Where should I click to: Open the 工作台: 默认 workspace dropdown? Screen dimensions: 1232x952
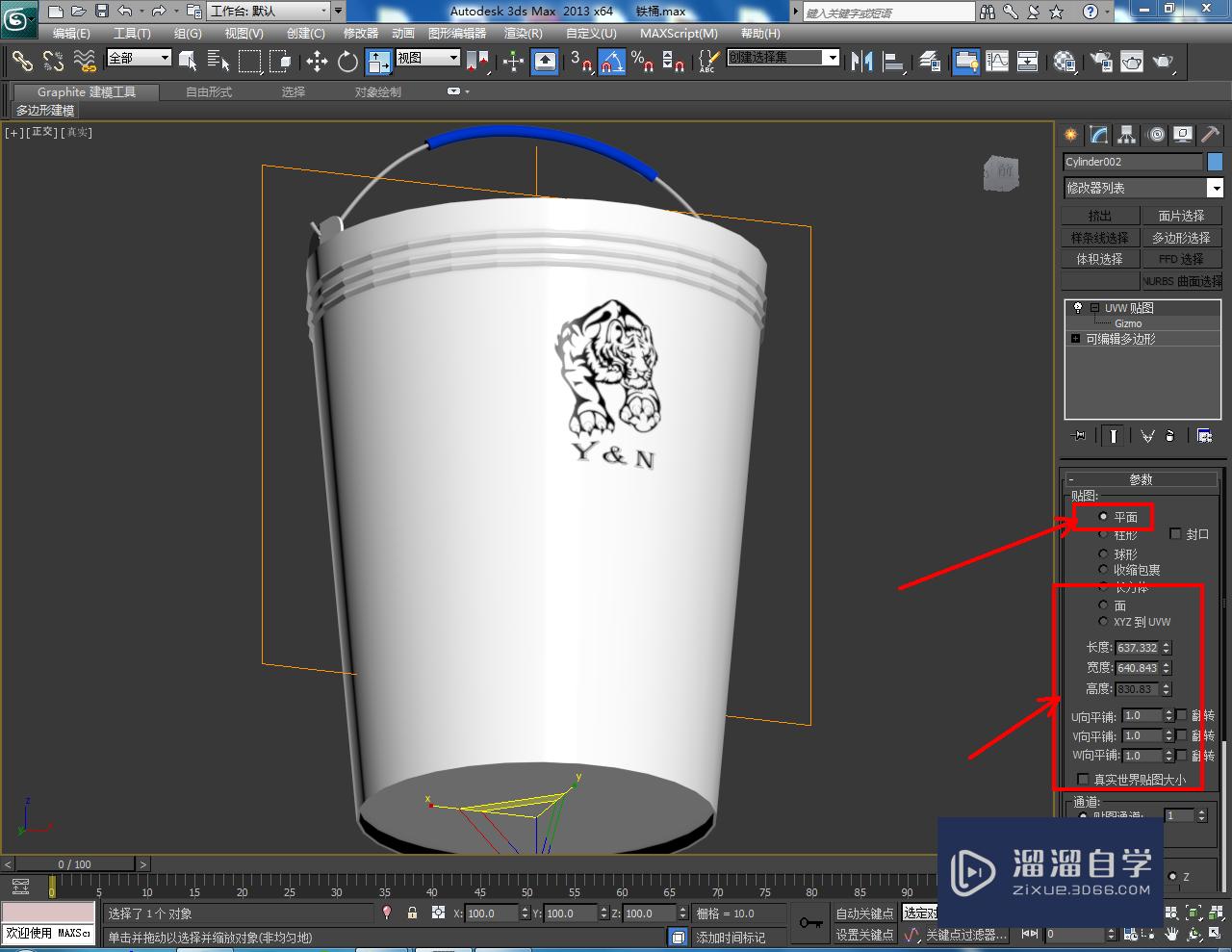point(269,12)
